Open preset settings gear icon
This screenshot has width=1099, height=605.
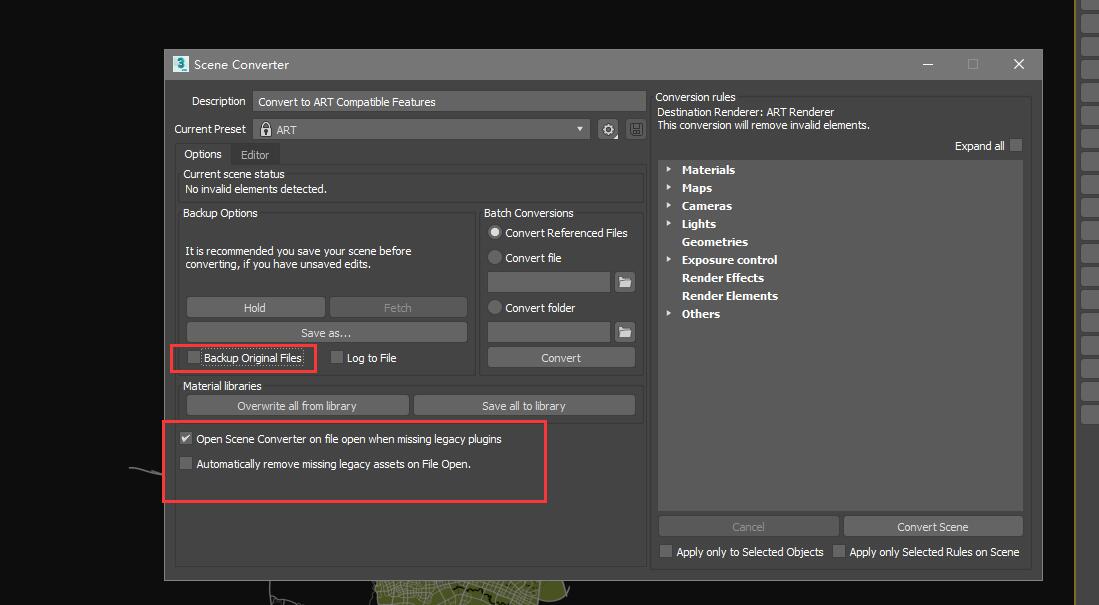(608, 130)
